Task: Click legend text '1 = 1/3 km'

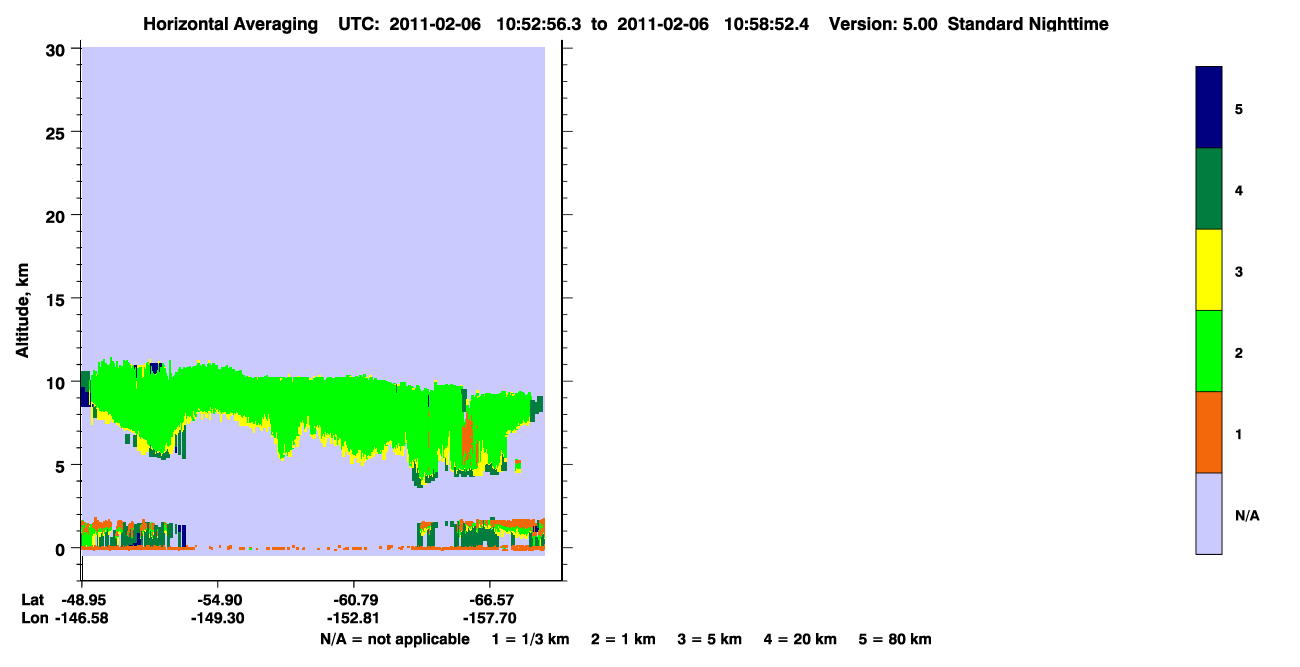Action: (530, 639)
